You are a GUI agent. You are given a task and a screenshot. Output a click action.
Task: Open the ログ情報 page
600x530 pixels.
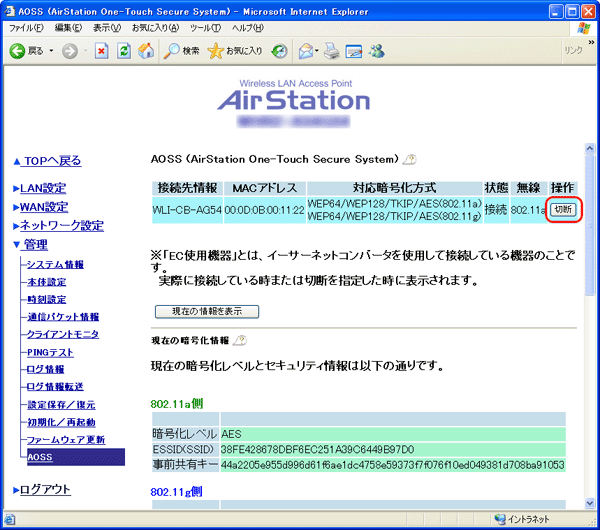(46, 369)
